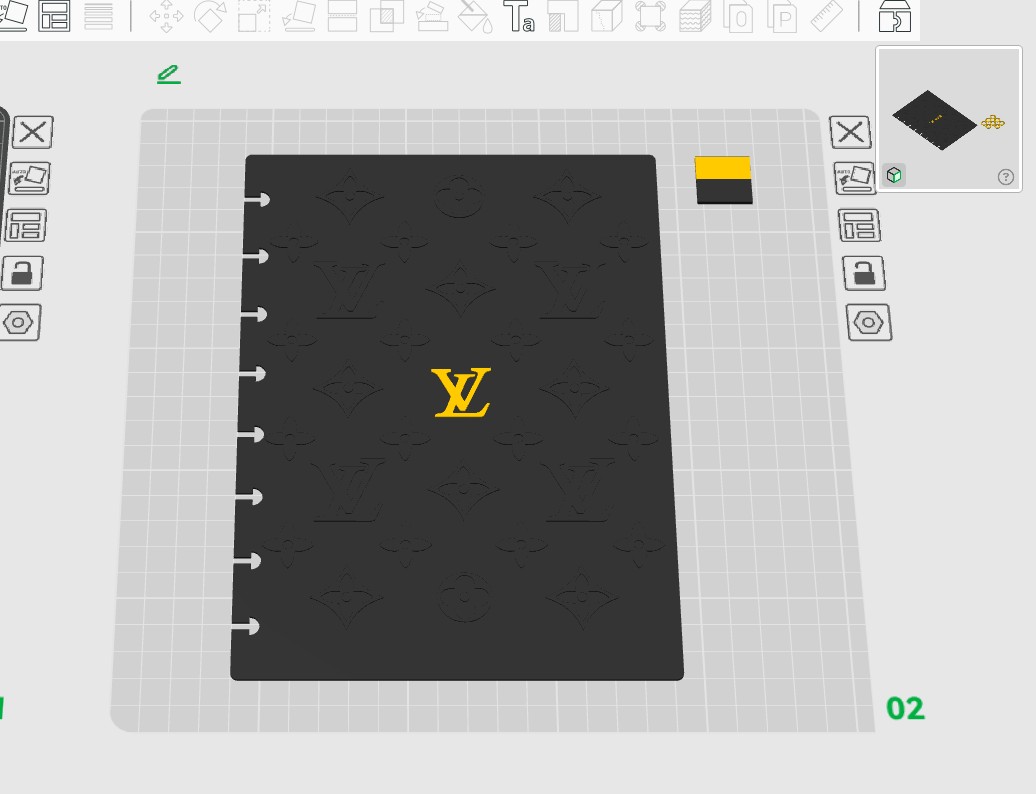Click the hatched corner shape tool icon
Image resolution: width=1036 pixels, height=794 pixels.
pos(563,16)
